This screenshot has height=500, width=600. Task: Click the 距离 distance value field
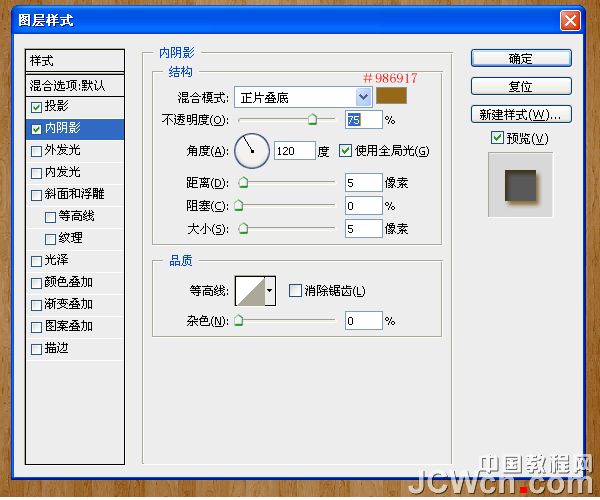(364, 182)
